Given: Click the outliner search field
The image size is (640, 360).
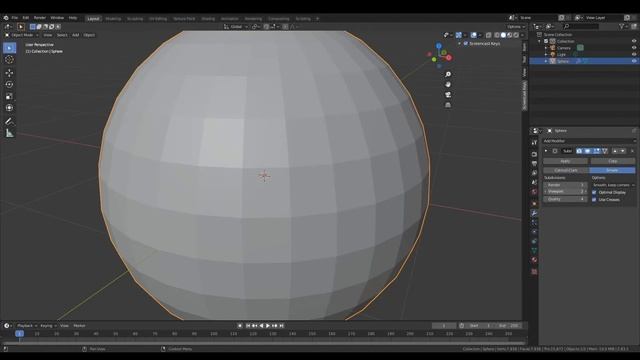Looking at the screenshot, I should [x=581, y=27].
